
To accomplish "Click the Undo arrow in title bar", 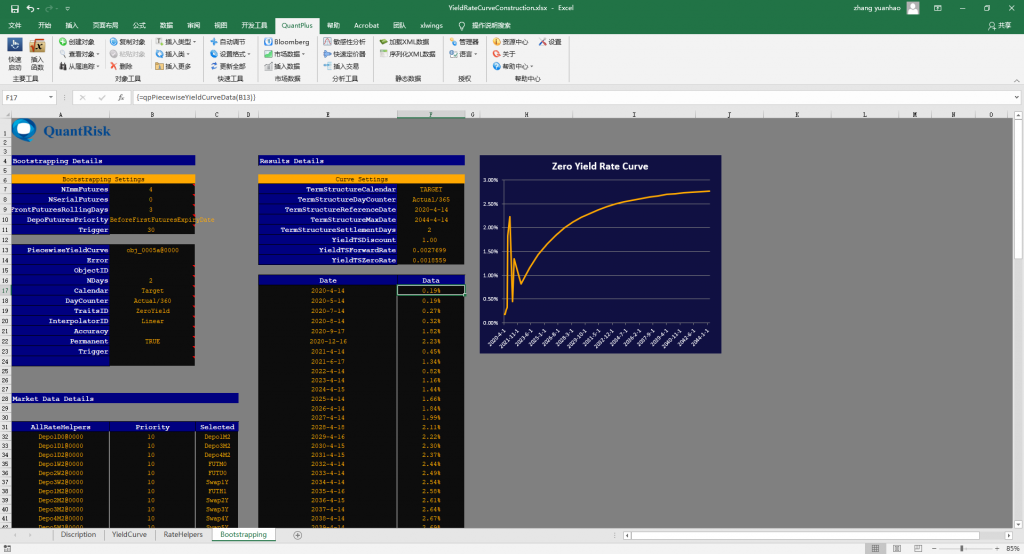I will point(31,8).
